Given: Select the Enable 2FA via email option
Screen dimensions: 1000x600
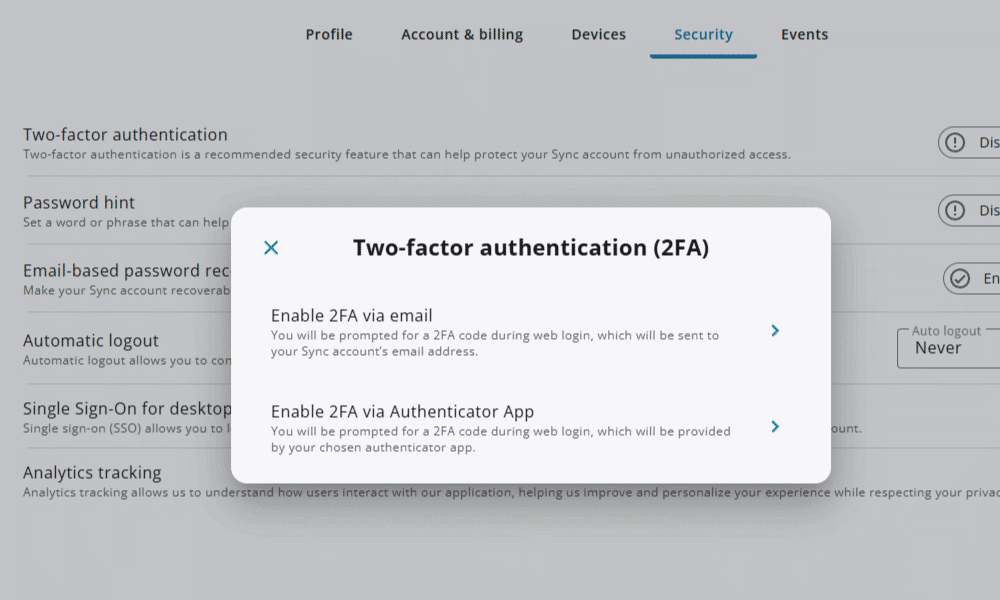Looking at the screenshot, I should (x=500, y=331).
